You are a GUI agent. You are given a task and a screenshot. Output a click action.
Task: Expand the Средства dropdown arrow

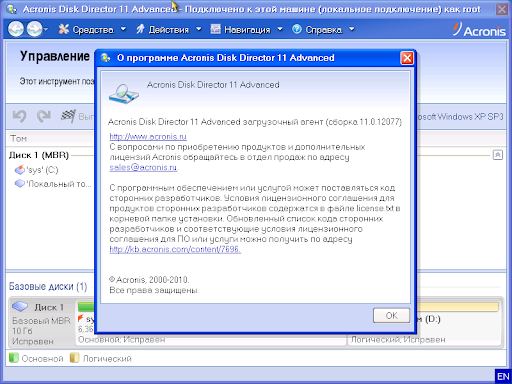[123, 29]
